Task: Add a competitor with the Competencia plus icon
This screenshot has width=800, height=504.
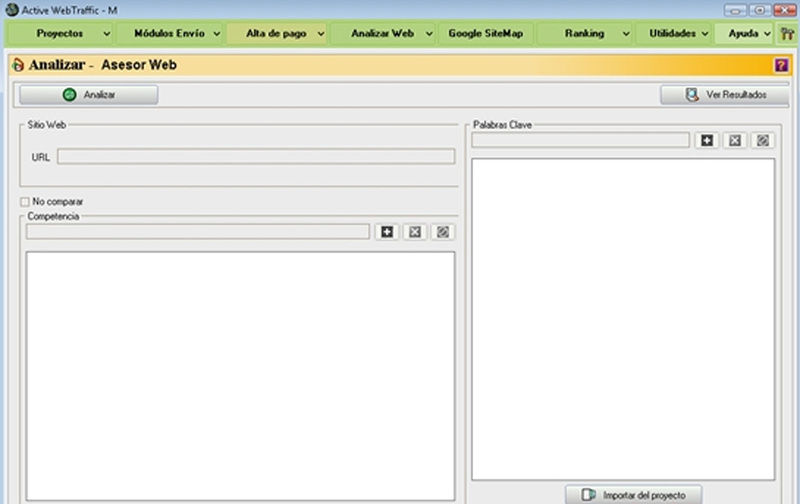Action: [387, 232]
